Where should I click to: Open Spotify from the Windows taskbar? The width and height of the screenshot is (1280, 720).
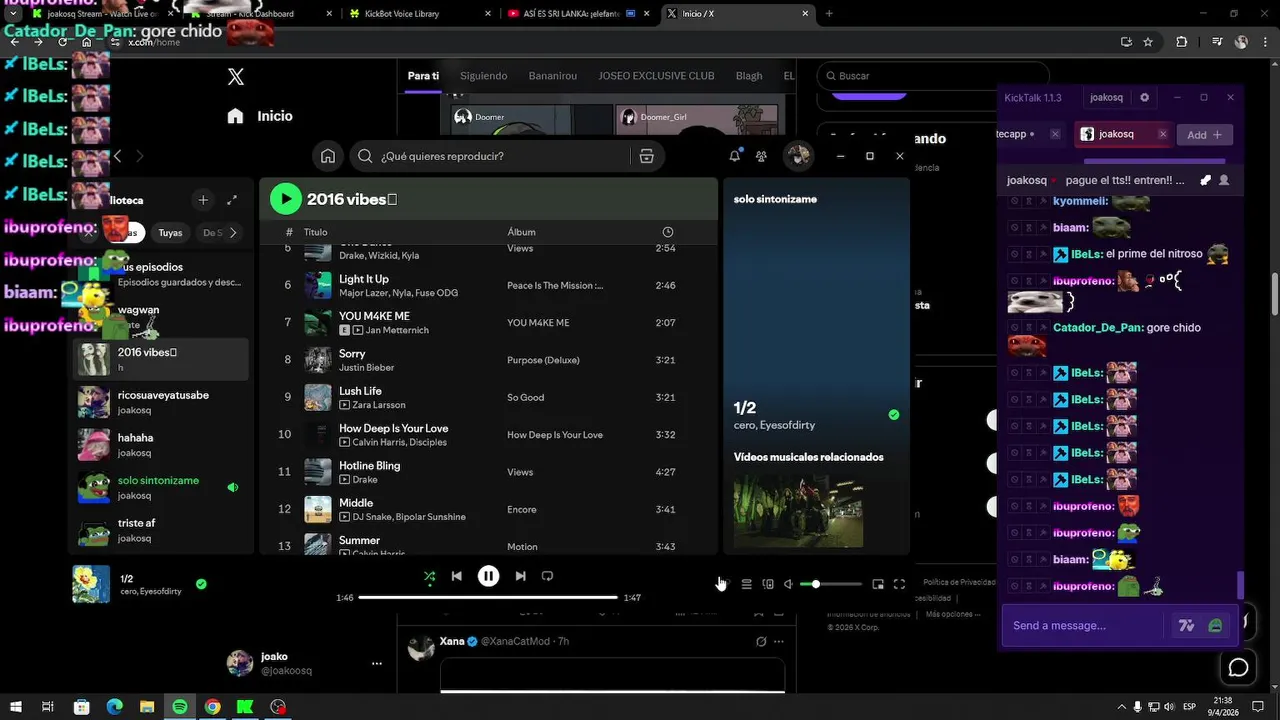[x=180, y=706]
